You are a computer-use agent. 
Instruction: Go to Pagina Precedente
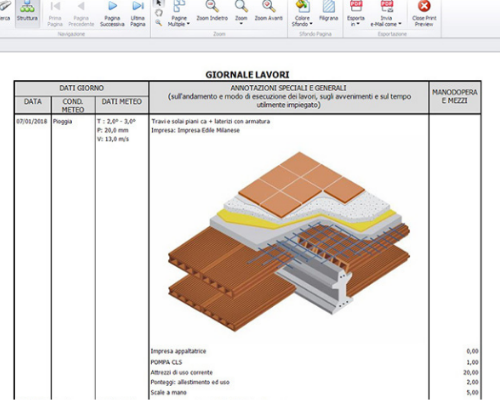[x=81, y=13]
